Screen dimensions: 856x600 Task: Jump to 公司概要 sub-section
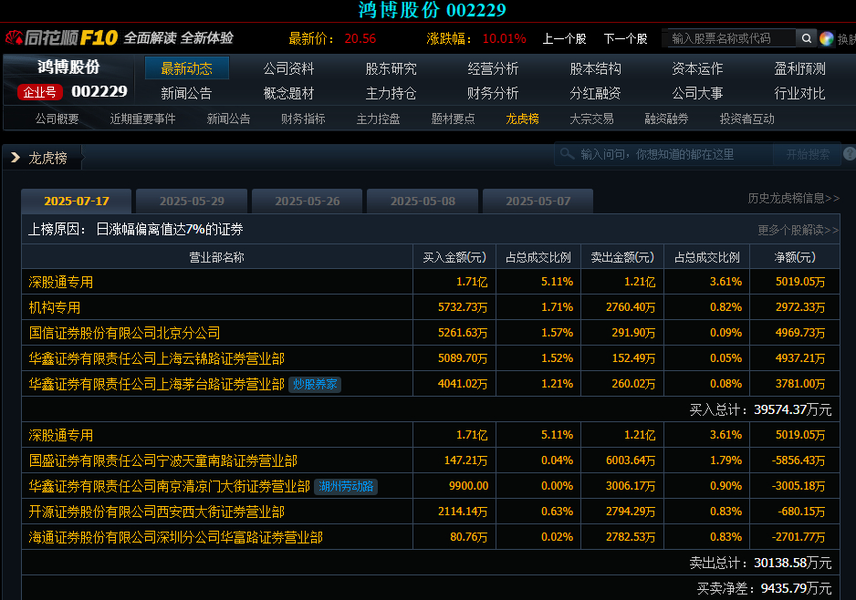point(57,119)
